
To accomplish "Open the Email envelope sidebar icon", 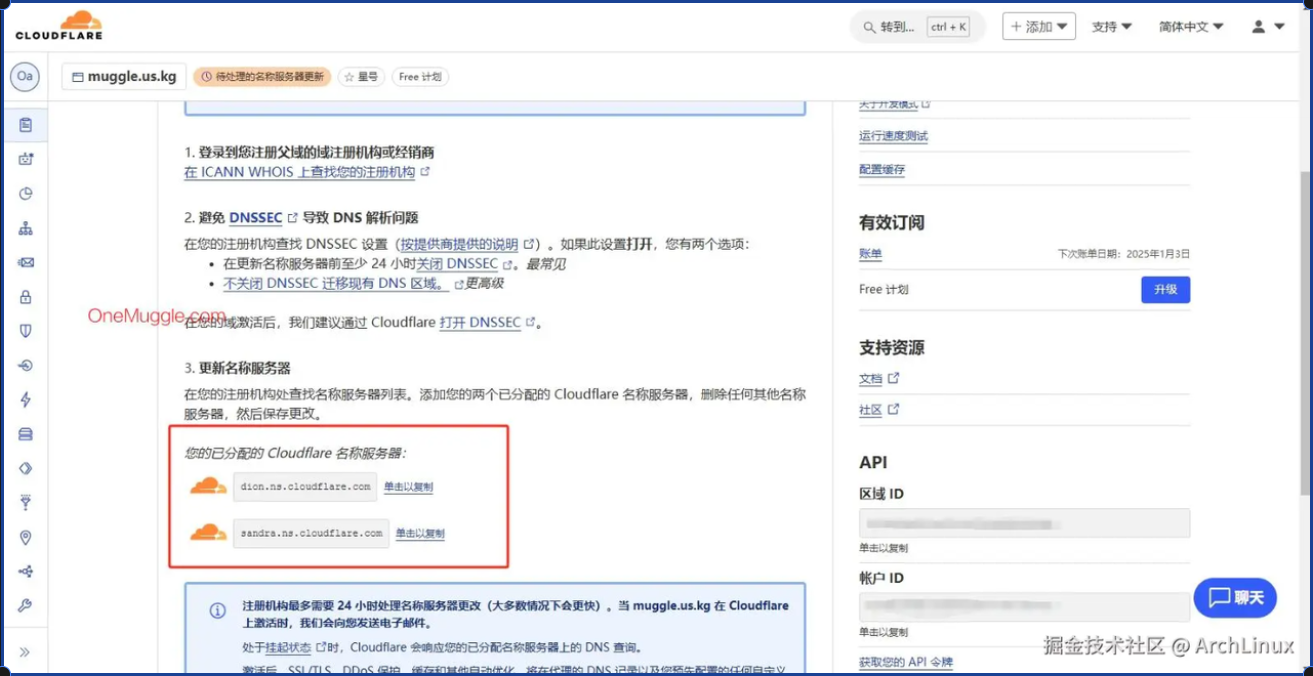I will 25,263.
